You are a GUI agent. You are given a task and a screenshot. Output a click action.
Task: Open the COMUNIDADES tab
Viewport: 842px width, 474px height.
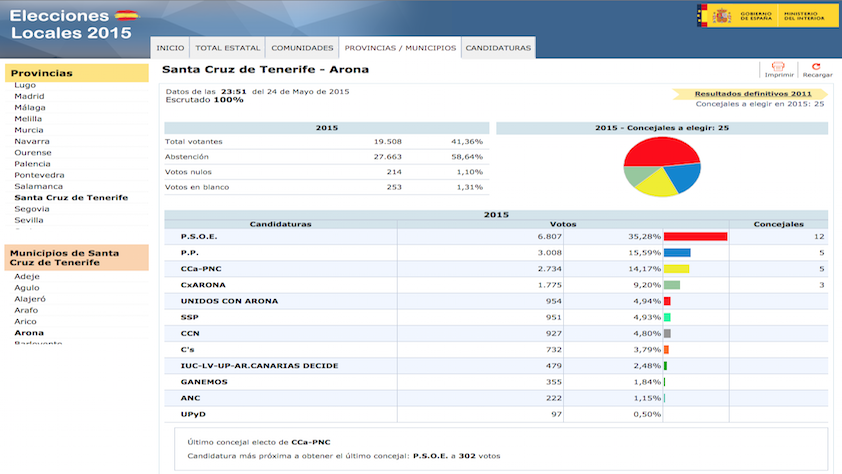302,48
